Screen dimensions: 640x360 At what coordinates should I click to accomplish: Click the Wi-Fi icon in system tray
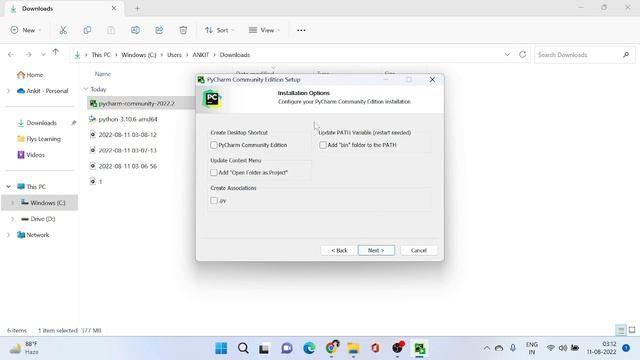(551, 348)
